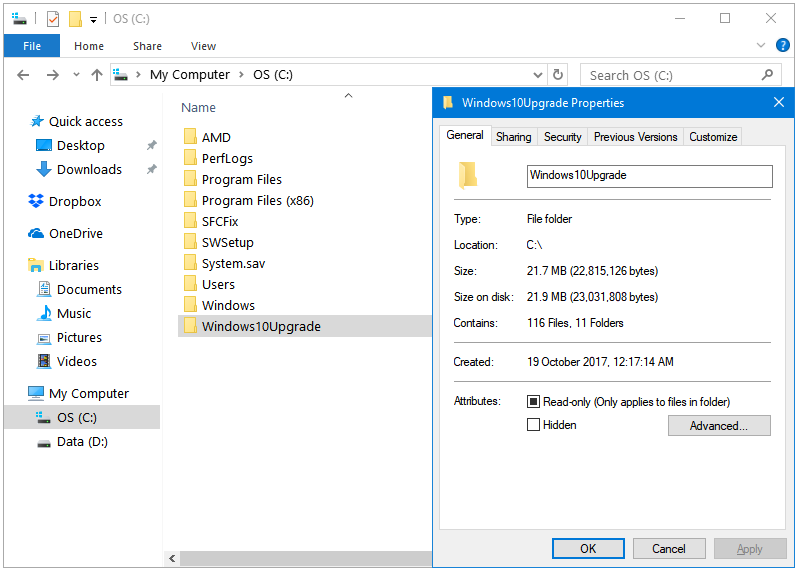The height and width of the screenshot is (571, 798).
Task: Click the New Folder quick access icon
Action: tap(75, 19)
